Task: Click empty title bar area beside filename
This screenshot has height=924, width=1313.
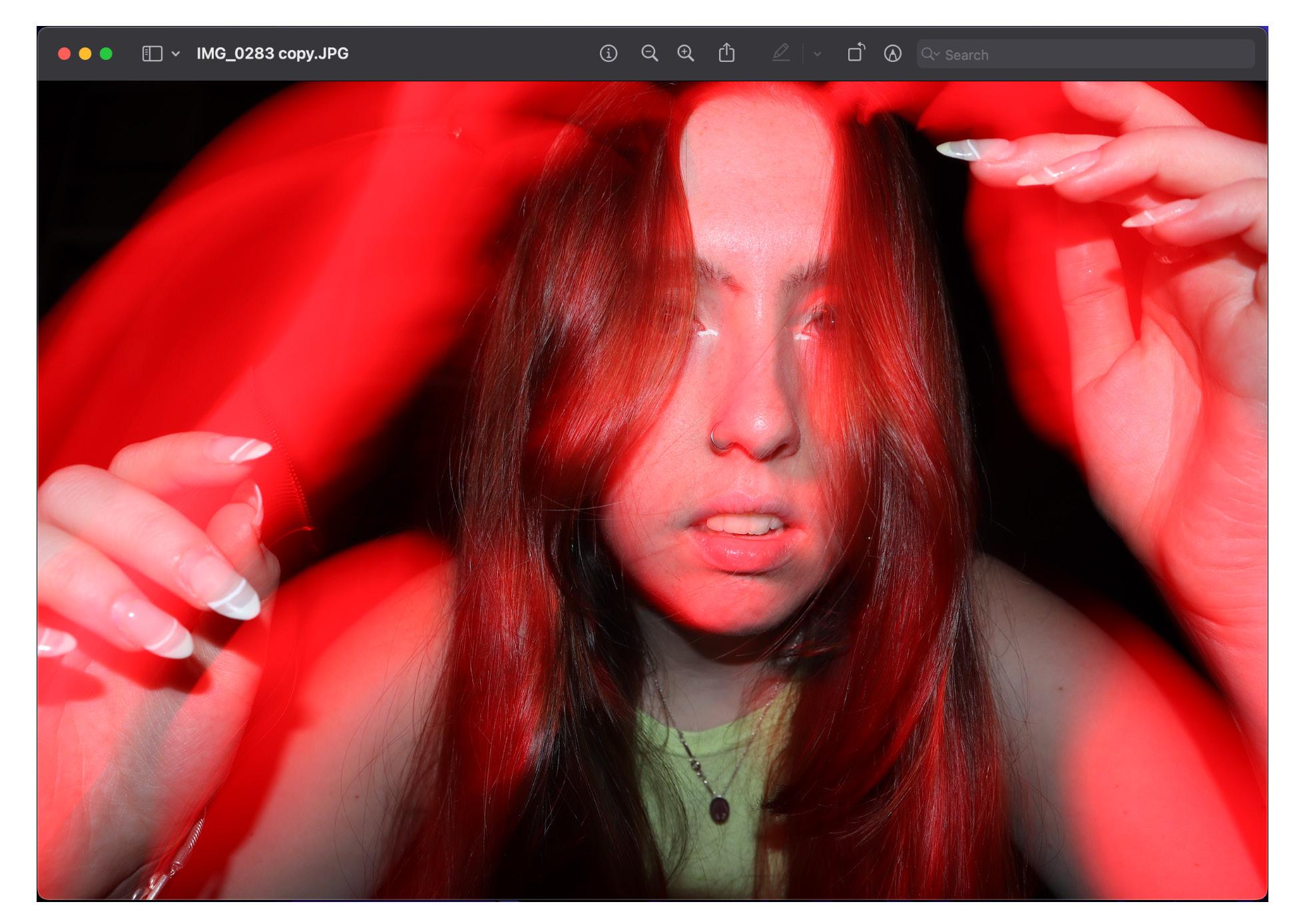Action: [x=466, y=53]
